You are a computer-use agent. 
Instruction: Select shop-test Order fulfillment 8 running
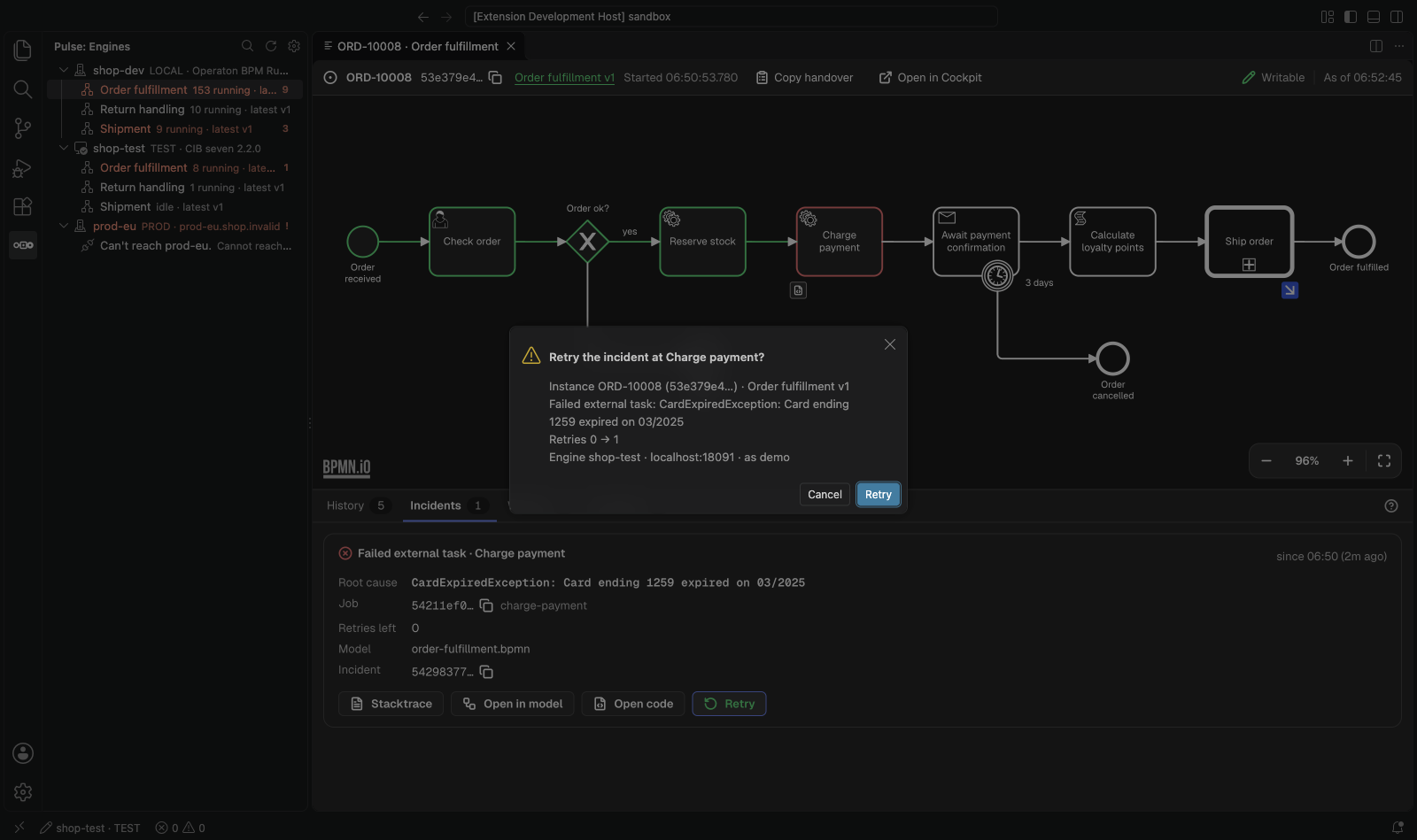175,167
